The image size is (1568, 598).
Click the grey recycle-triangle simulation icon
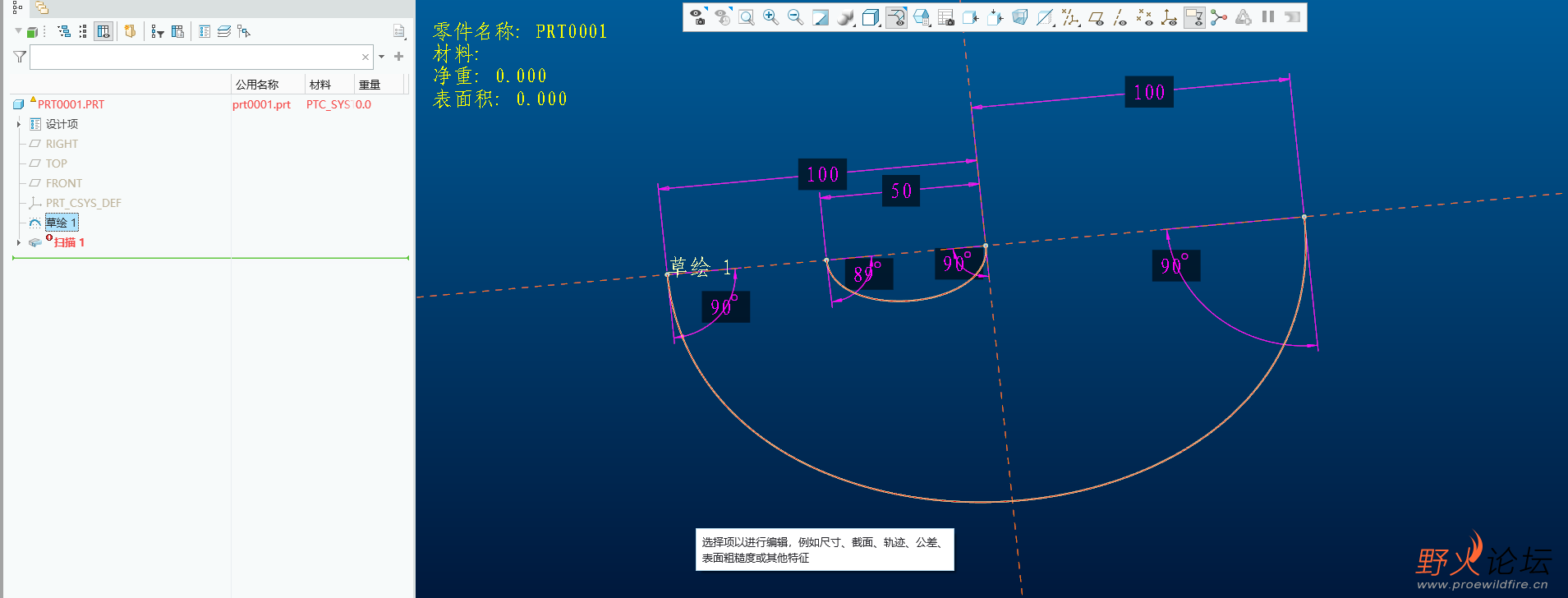1244,17
